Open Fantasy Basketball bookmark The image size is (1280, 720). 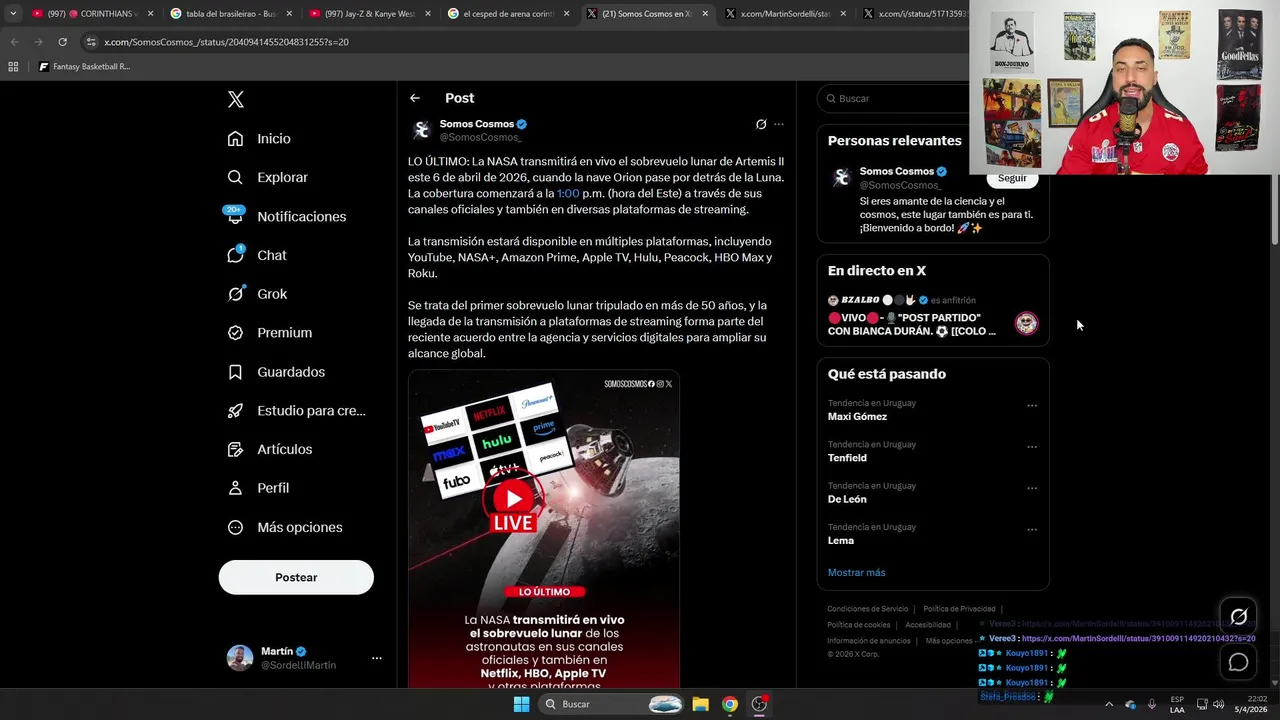pyautogui.click(x=84, y=67)
